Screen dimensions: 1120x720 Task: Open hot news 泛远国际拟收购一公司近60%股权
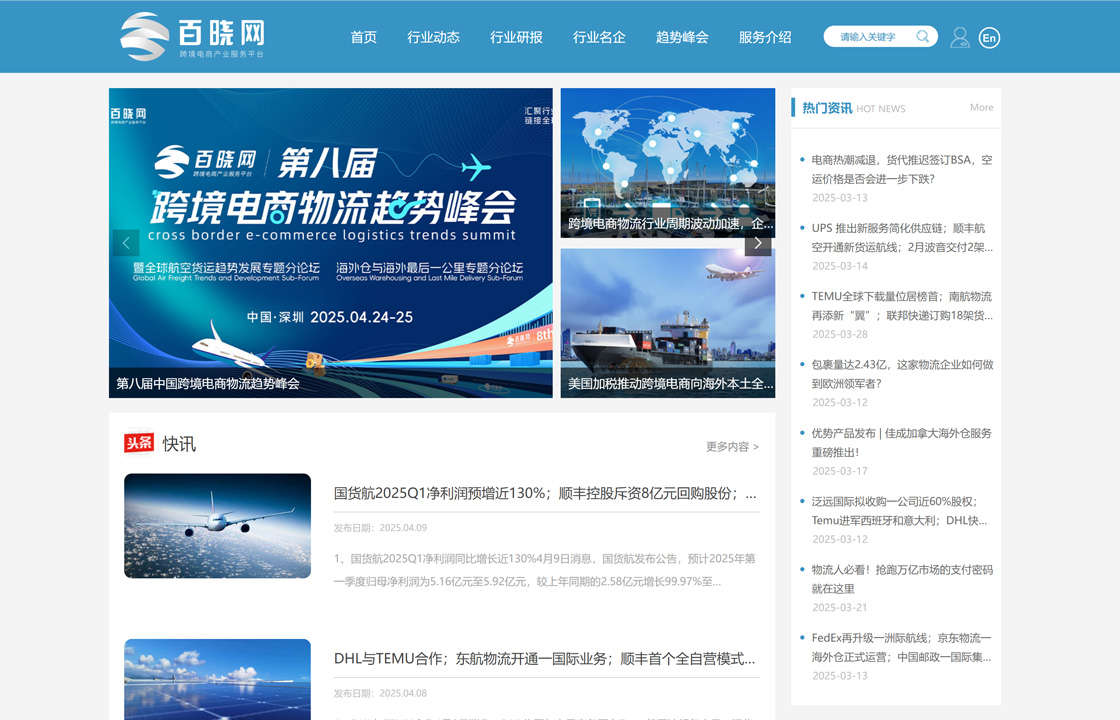point(899,511)
